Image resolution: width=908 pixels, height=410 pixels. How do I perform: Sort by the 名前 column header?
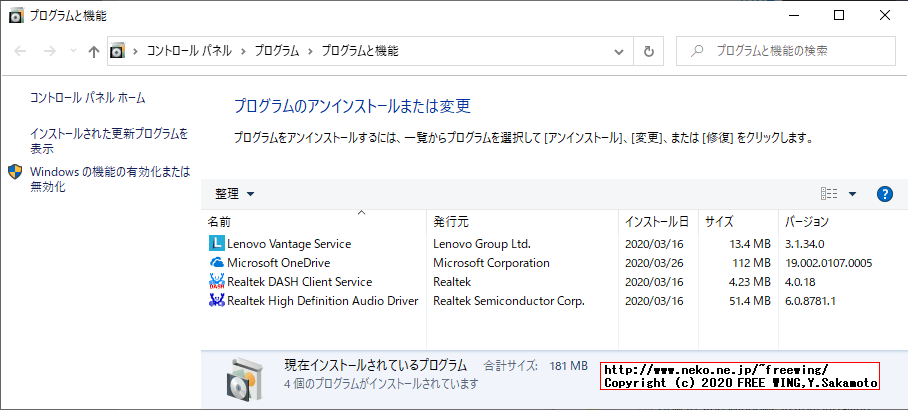click(x=313, y=221)
